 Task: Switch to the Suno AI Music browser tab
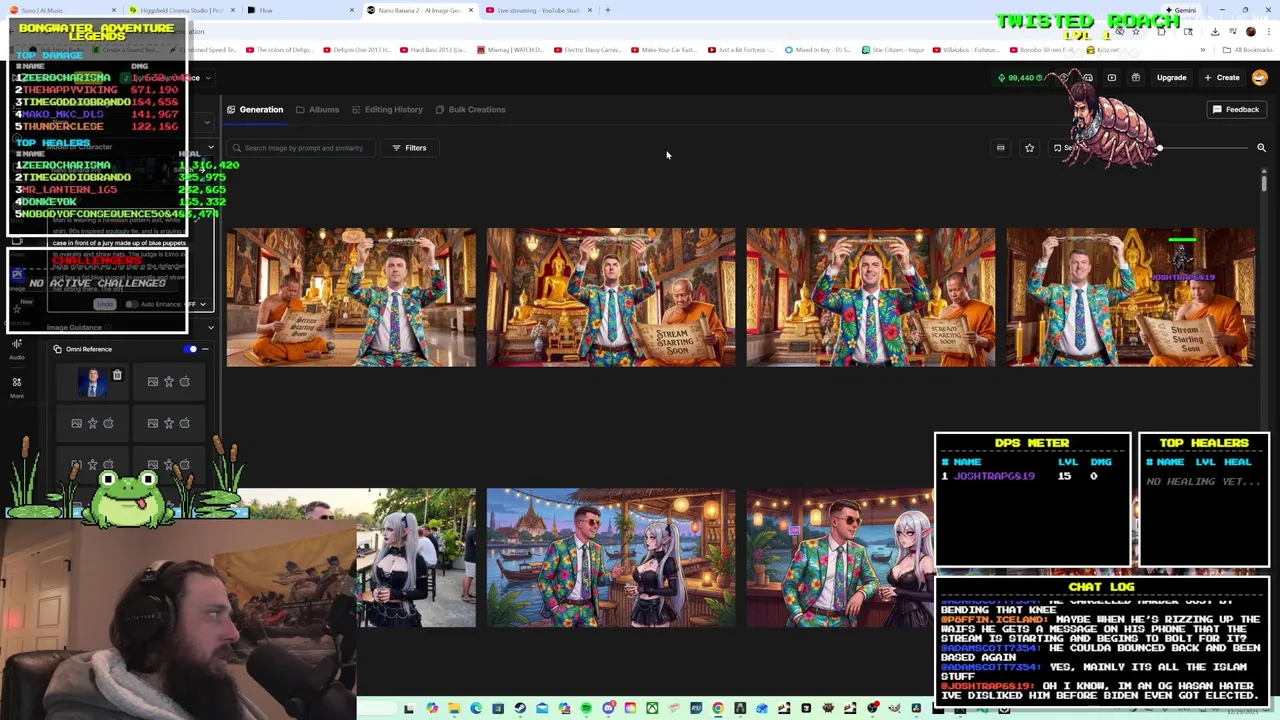click(x=60, y=10)
